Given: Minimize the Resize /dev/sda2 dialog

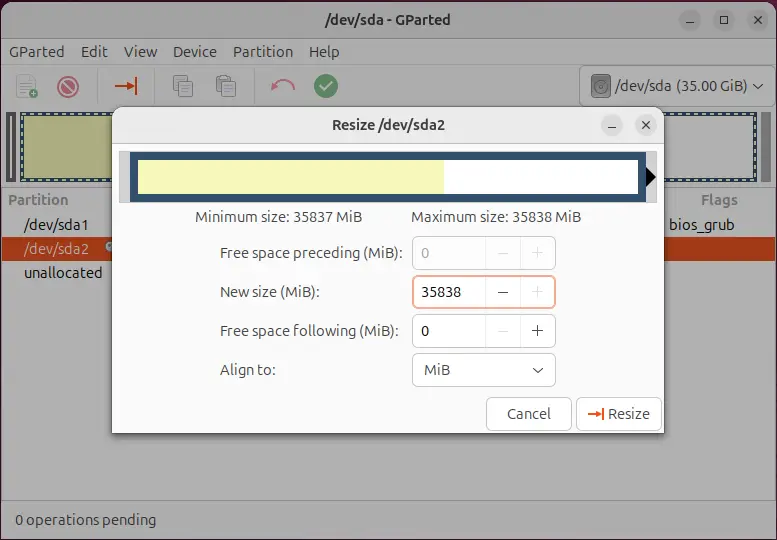Looking at the screenshot, I should pos(612,125).
